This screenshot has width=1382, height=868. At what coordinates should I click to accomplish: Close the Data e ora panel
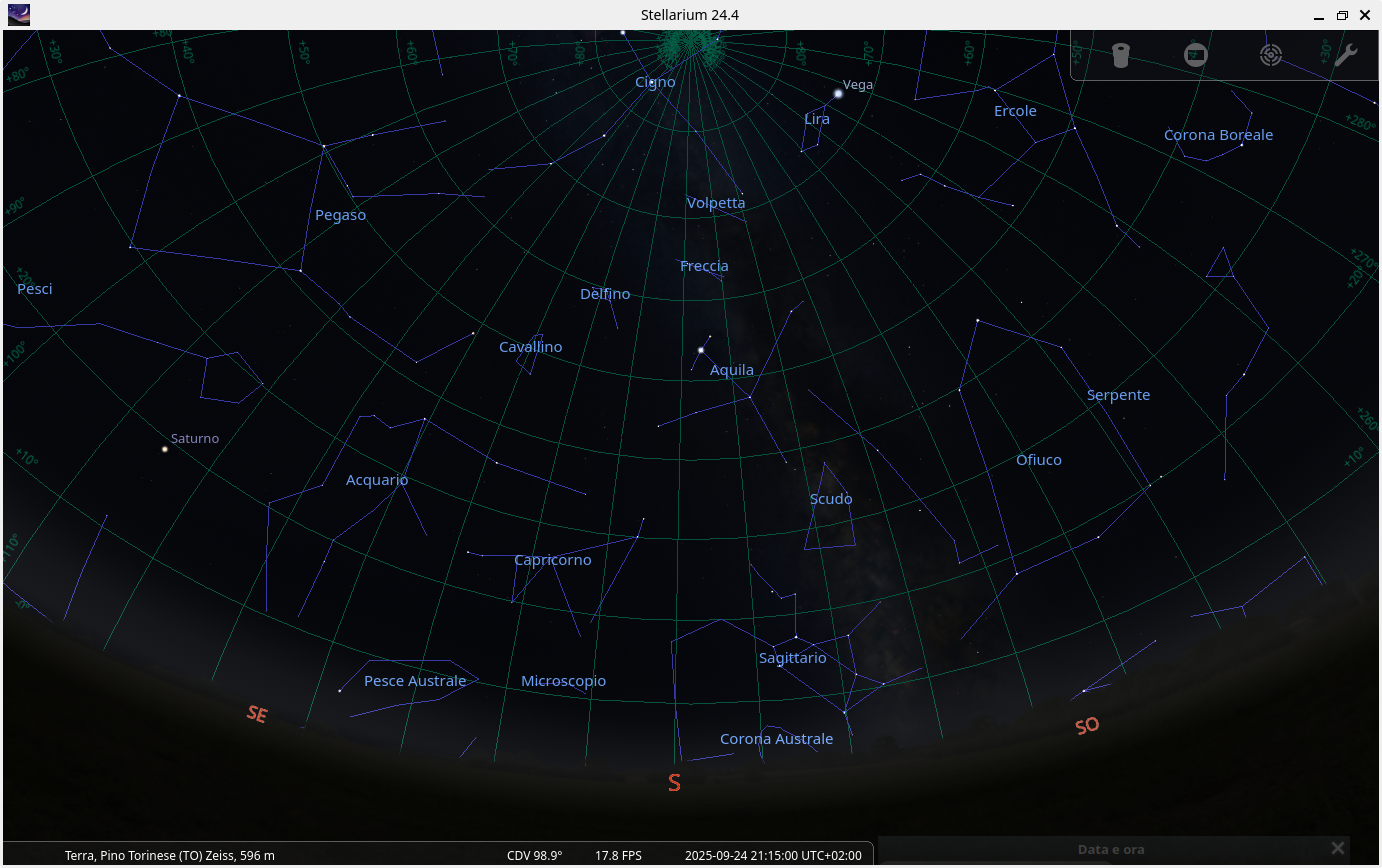1337,847
